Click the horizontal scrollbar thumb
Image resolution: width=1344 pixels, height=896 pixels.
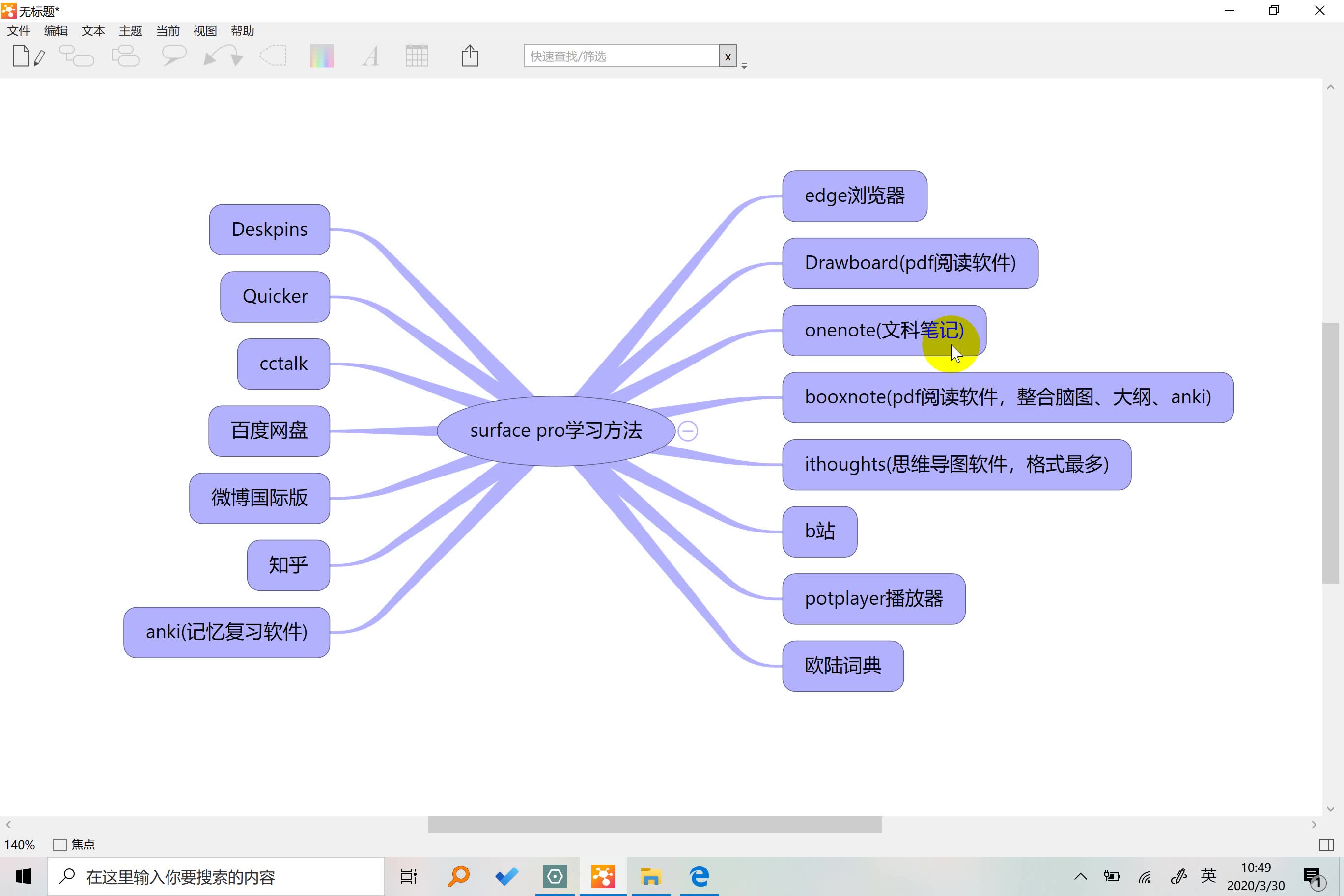655,825
